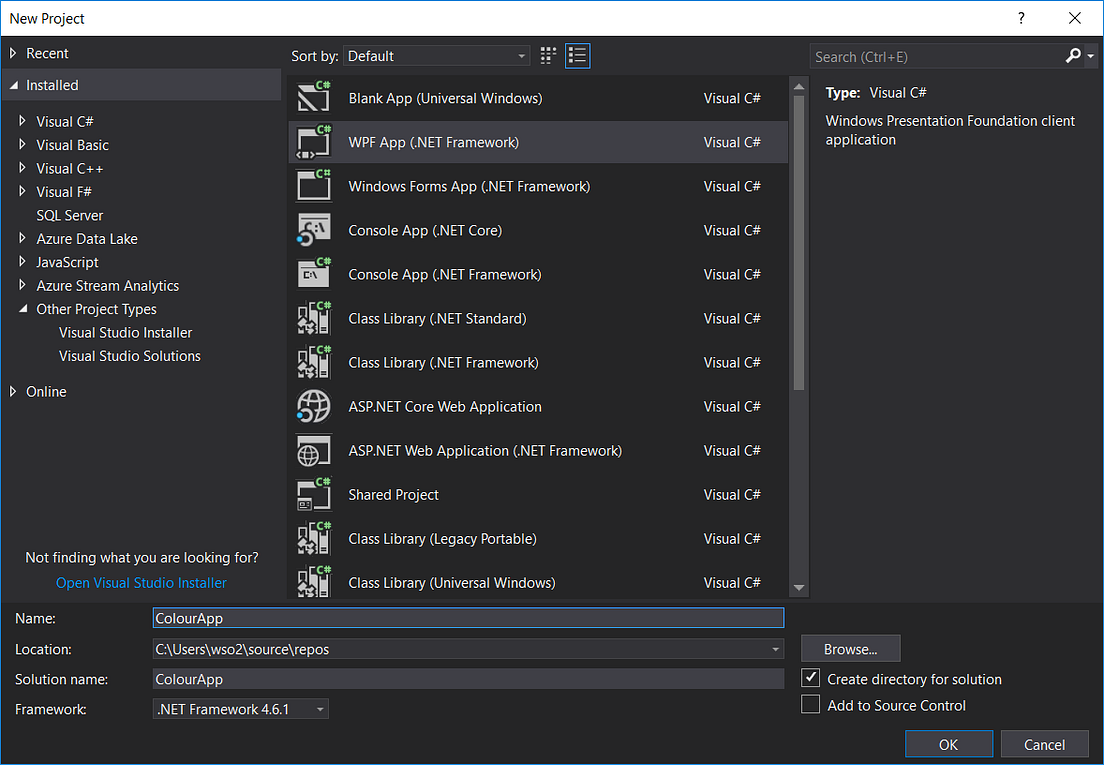Image resolution: width=1104 pixels, height=765 pixels.
Task: Select the Console App (.NET Framework) template icon
Action: (314, 274)
